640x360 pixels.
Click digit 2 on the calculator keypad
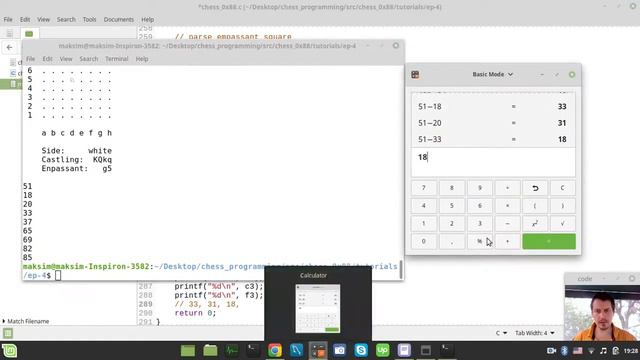tap(452, 223)
